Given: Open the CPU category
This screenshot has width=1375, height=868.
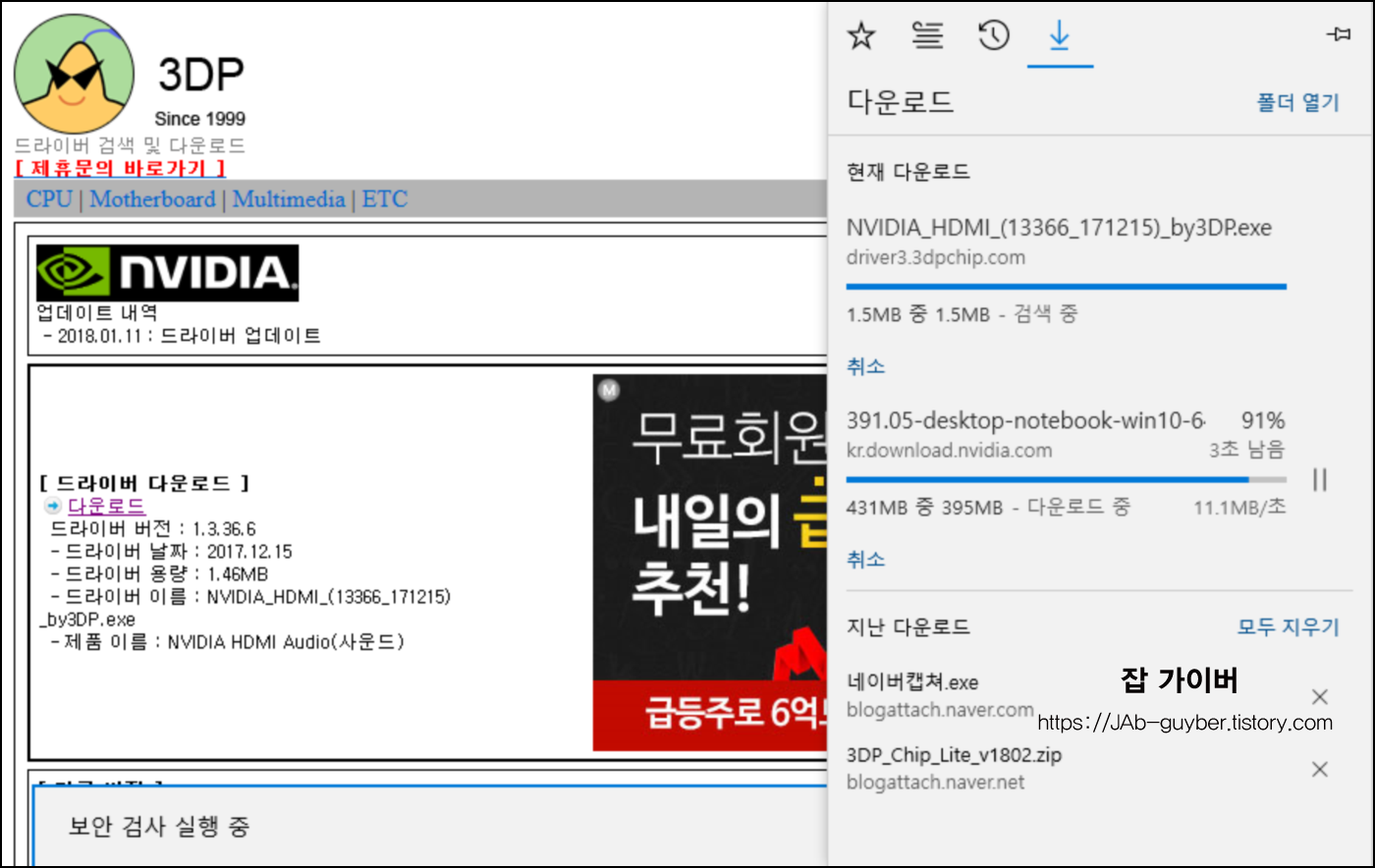Looking at the screenshot, I should (x=49, y=199).
